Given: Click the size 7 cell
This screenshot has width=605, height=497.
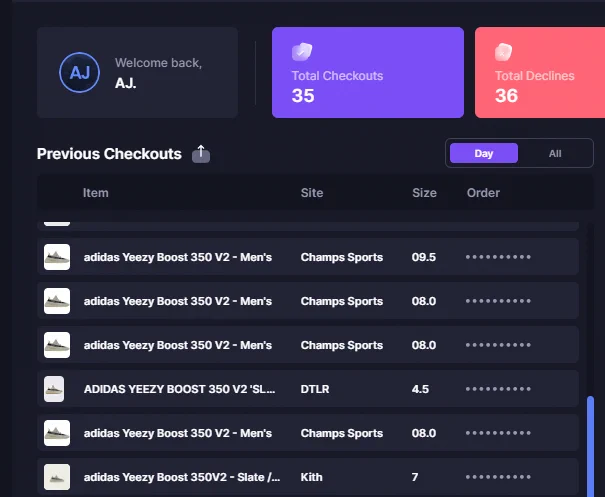Looking at the screenshot, I should point(415,477).
